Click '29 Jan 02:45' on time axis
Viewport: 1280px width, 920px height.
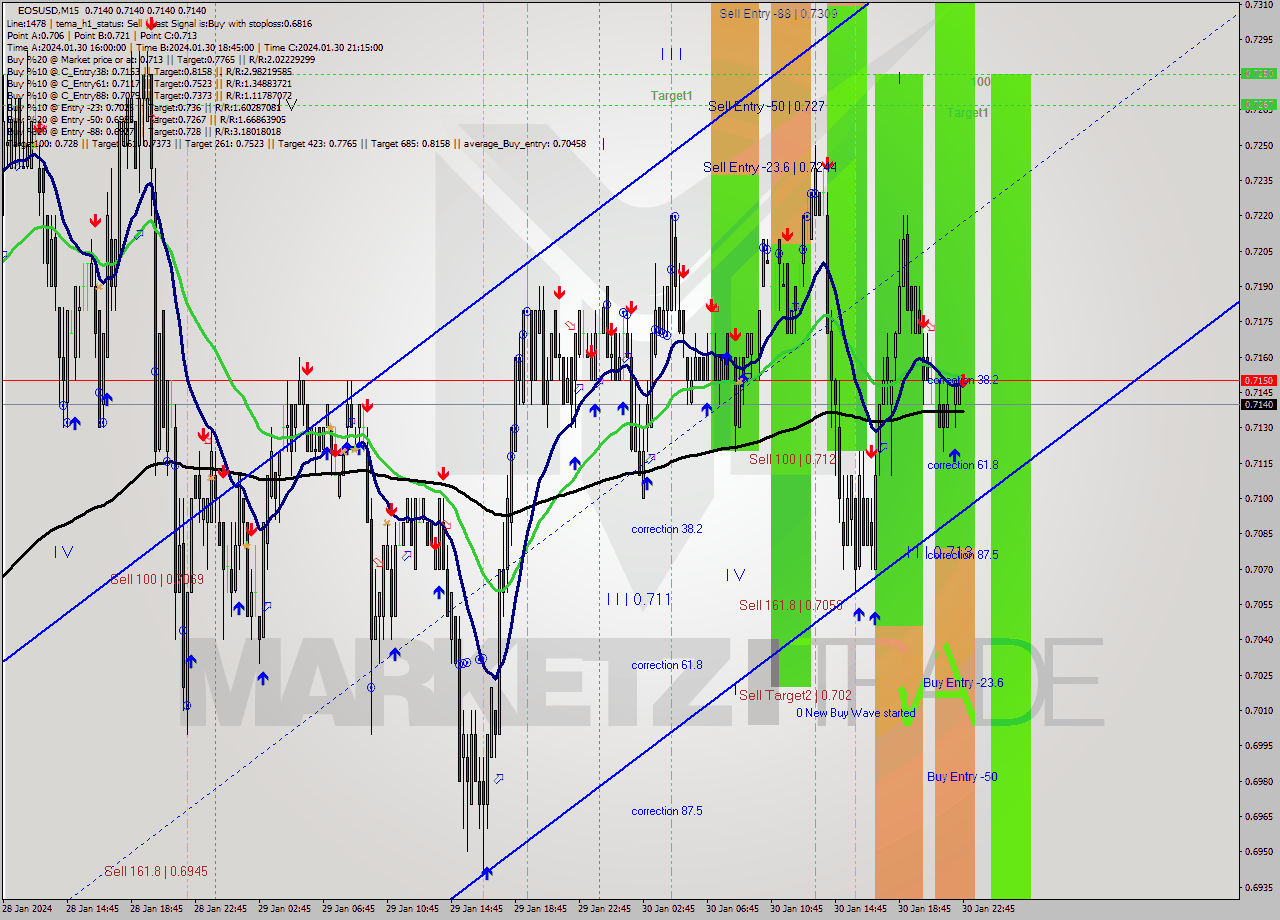coord(285,908)
